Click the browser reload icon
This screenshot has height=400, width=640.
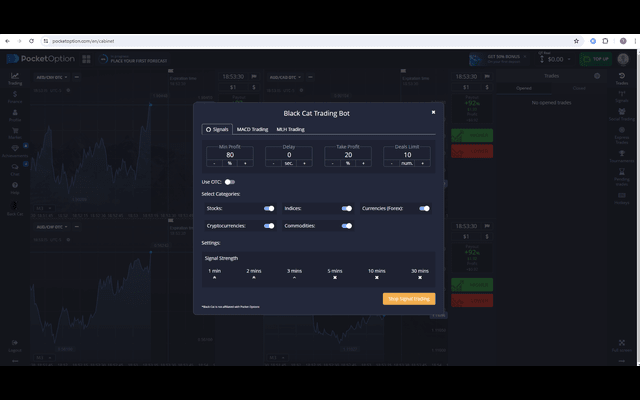pyautogui.click(x=31, y=41)
